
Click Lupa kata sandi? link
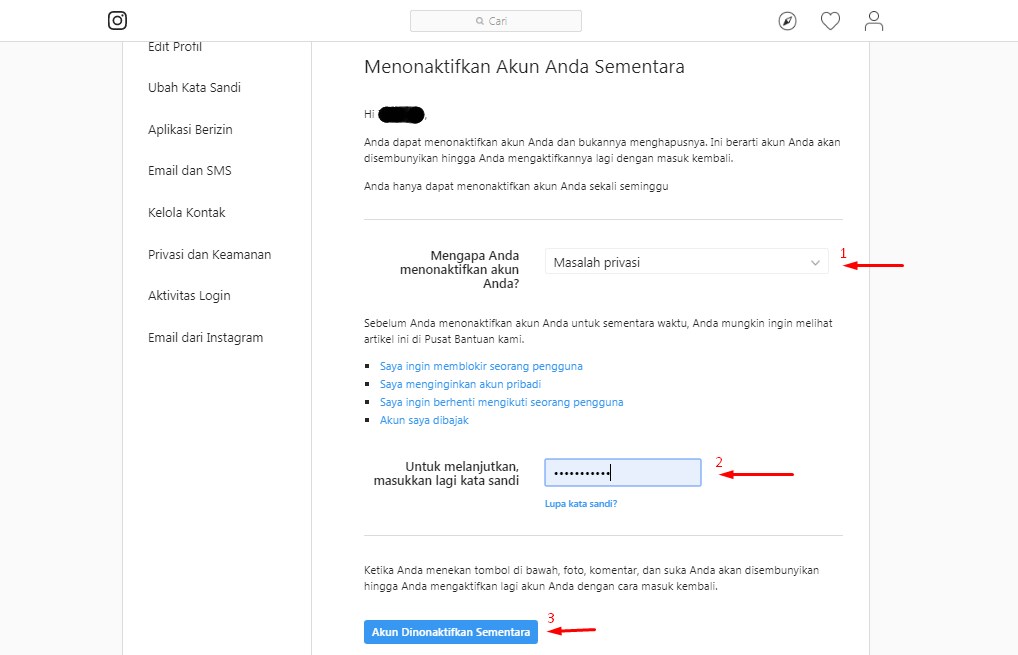tap(580, 504)
